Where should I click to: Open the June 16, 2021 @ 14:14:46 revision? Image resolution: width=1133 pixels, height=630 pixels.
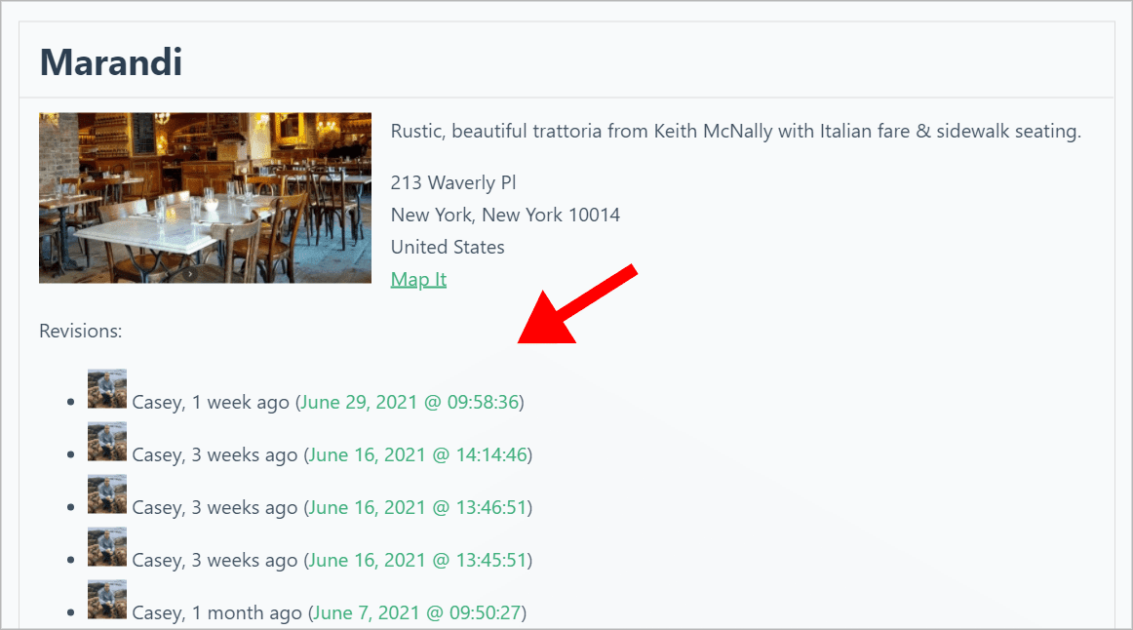(x=419, y=454)
